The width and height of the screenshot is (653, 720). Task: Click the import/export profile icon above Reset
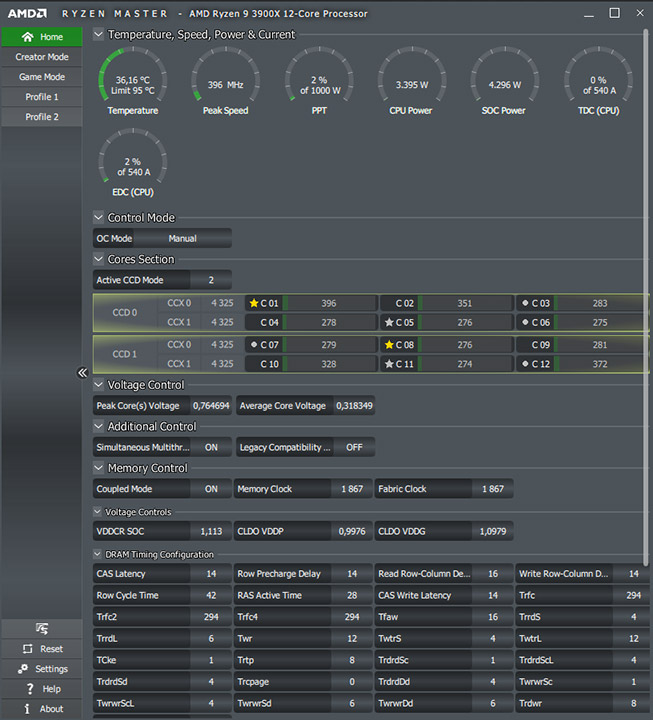[x=42, y=629]
